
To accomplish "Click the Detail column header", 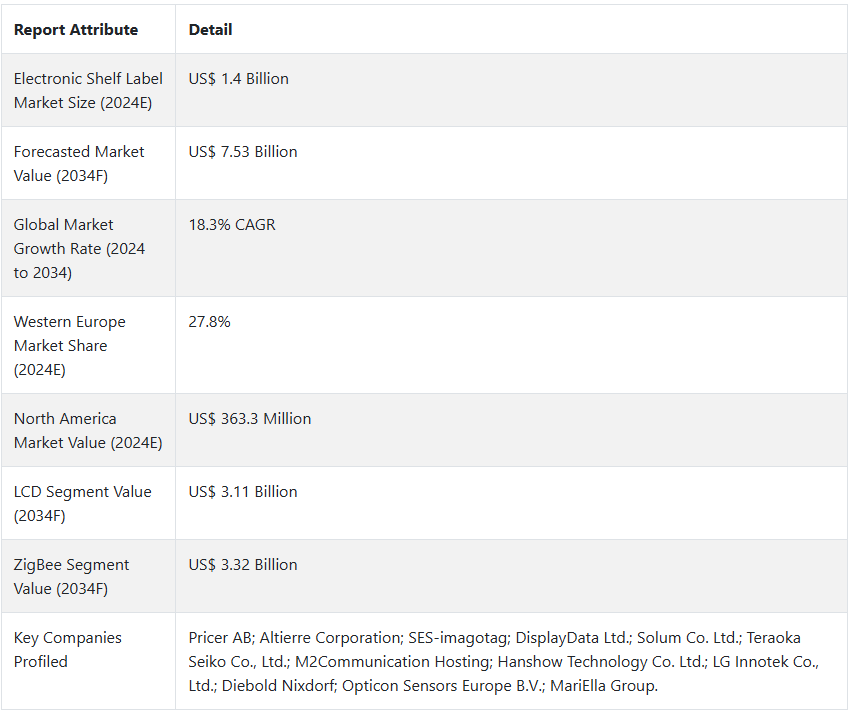I will click(x=210, y=30).
